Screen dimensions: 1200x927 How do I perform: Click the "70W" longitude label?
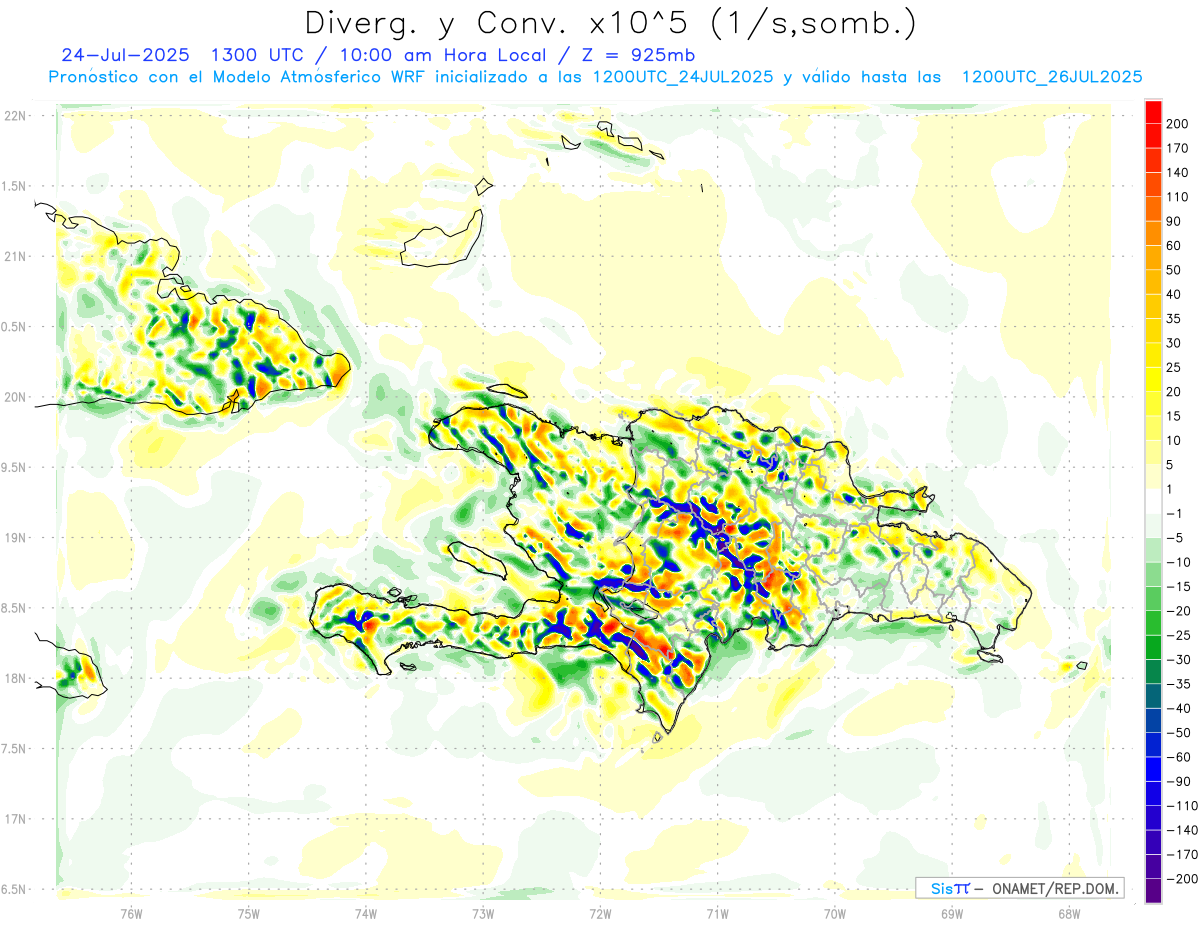835,913
